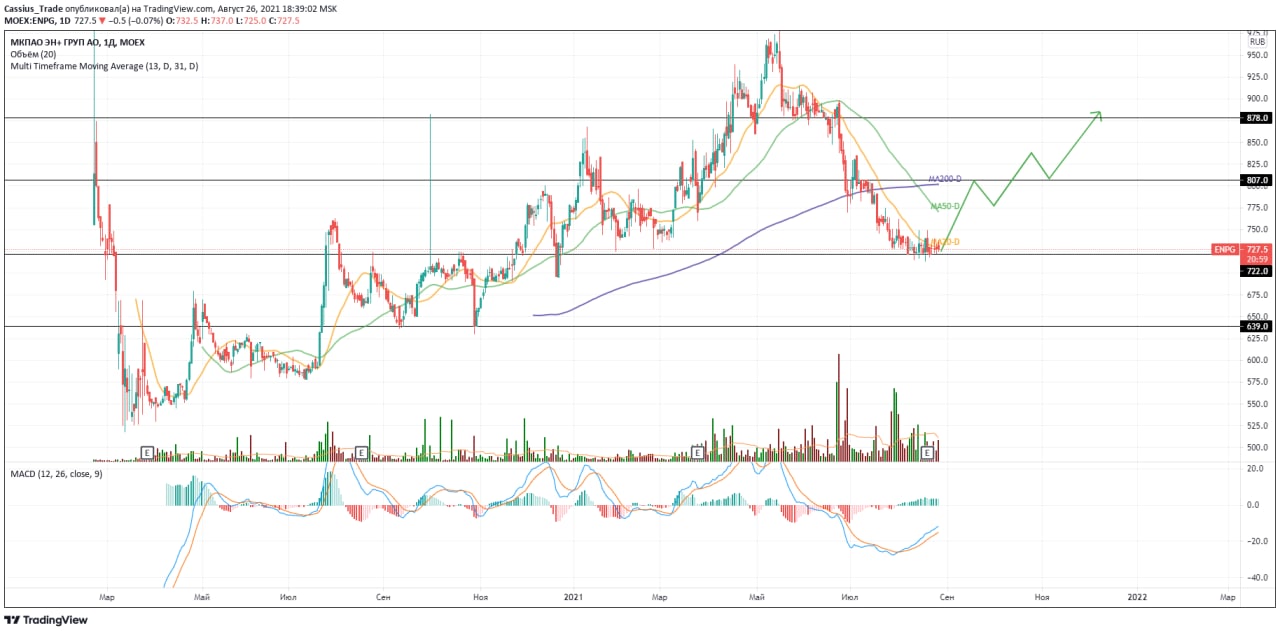This screenshot has height=633, width=1280.
Task: Click the TradingView.com text in header
Action: tap(178, 8)
